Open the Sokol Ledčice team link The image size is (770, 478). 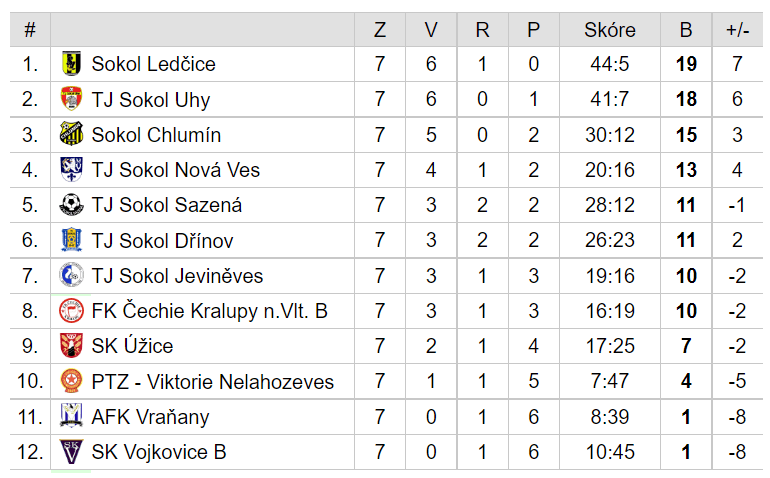(153, 64)
